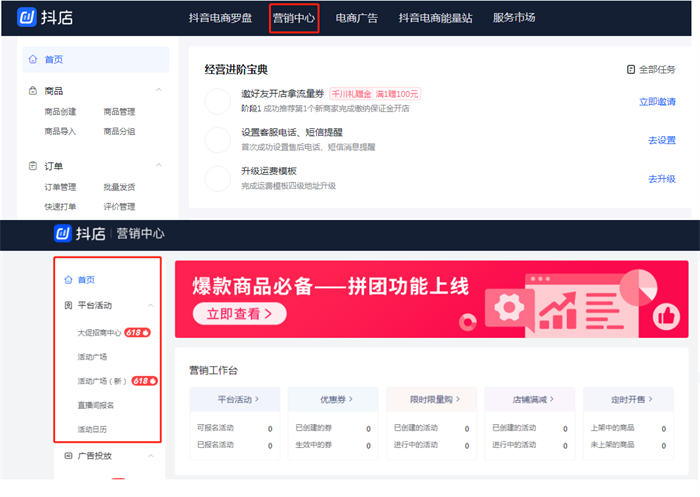Click the 立即邀请 link
Viewport: 700px width, 497px height.
(657, 102)
